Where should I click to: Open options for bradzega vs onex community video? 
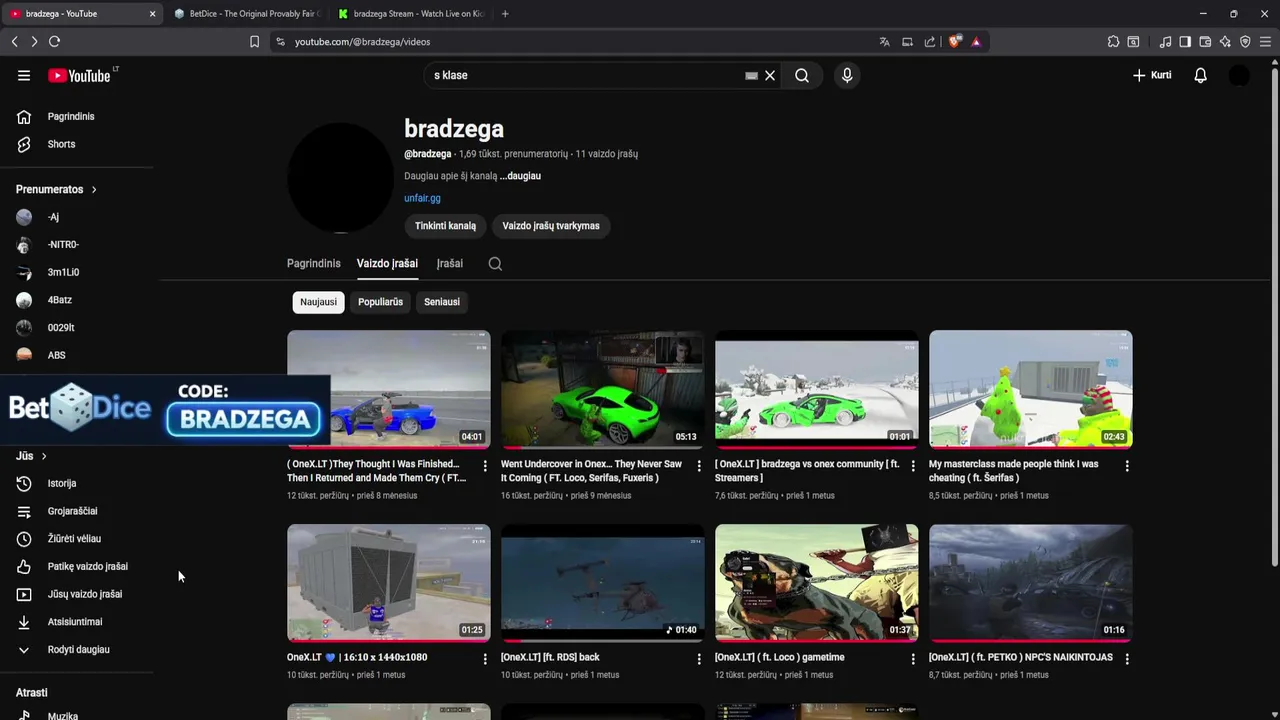(913, 466)
